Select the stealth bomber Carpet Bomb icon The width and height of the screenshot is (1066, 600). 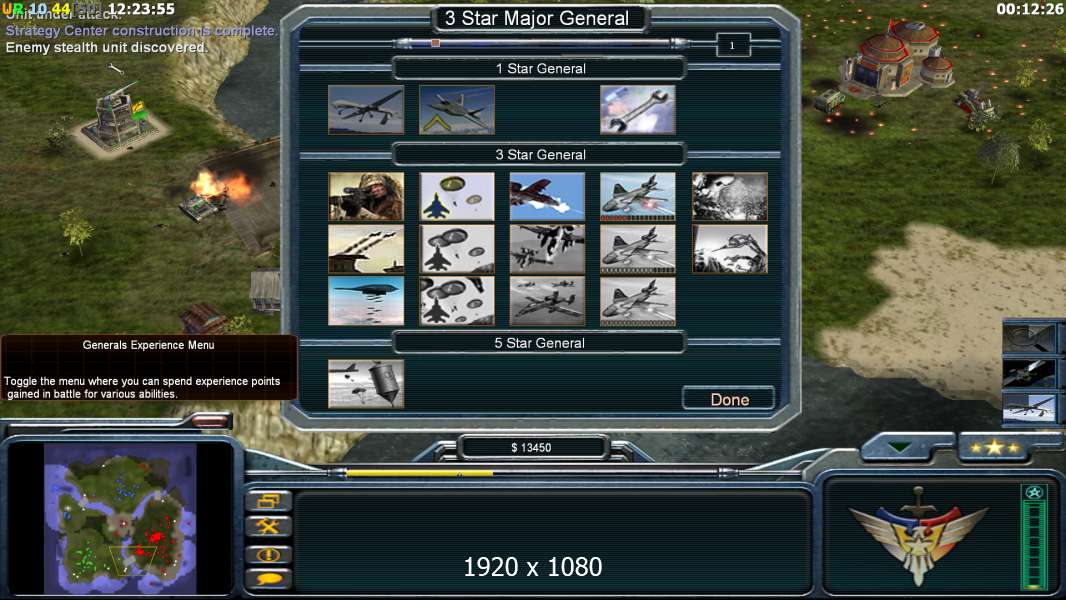(x=366, y=300)
